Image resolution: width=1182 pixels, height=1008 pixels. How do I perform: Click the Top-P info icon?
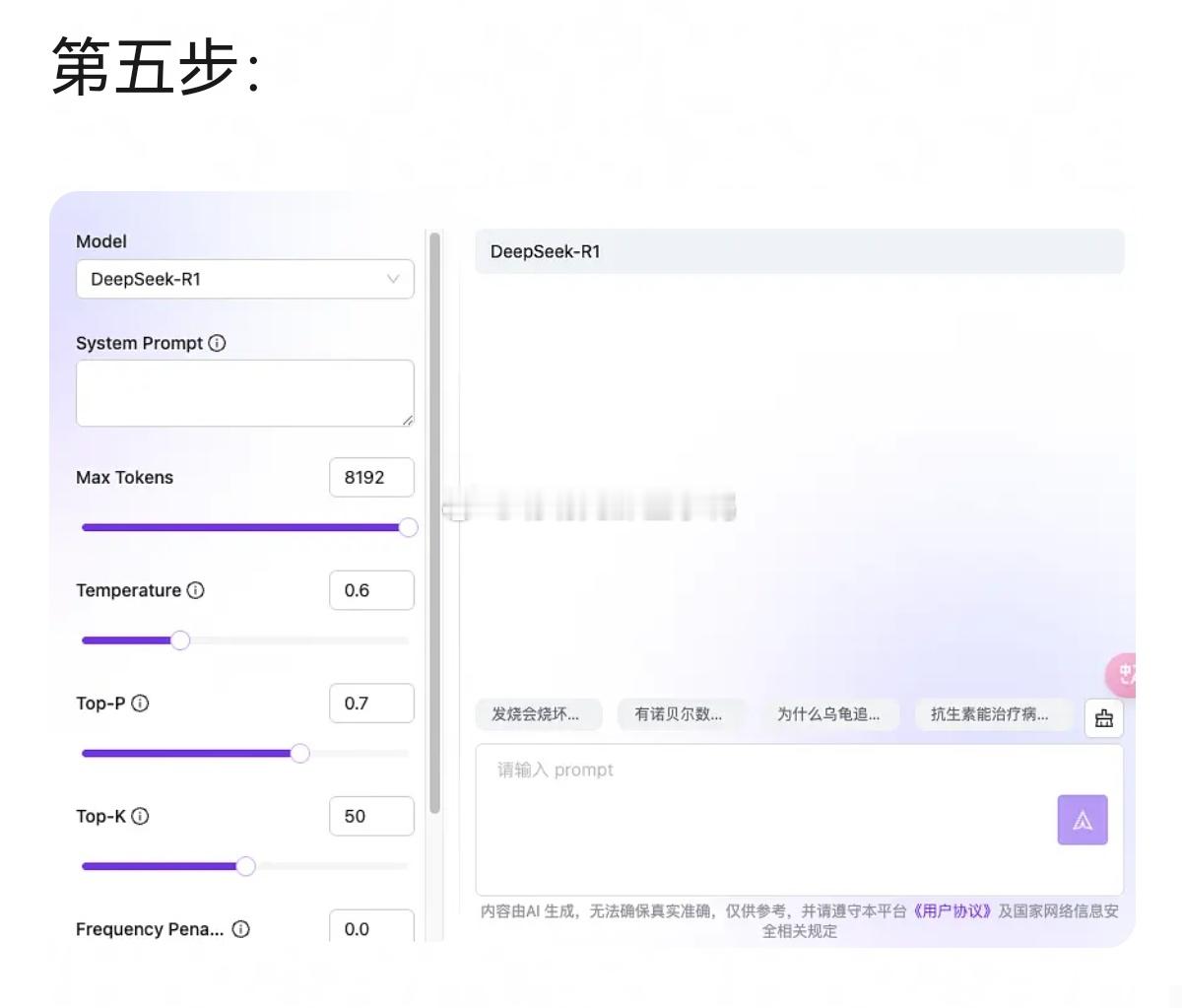point(140,703)
